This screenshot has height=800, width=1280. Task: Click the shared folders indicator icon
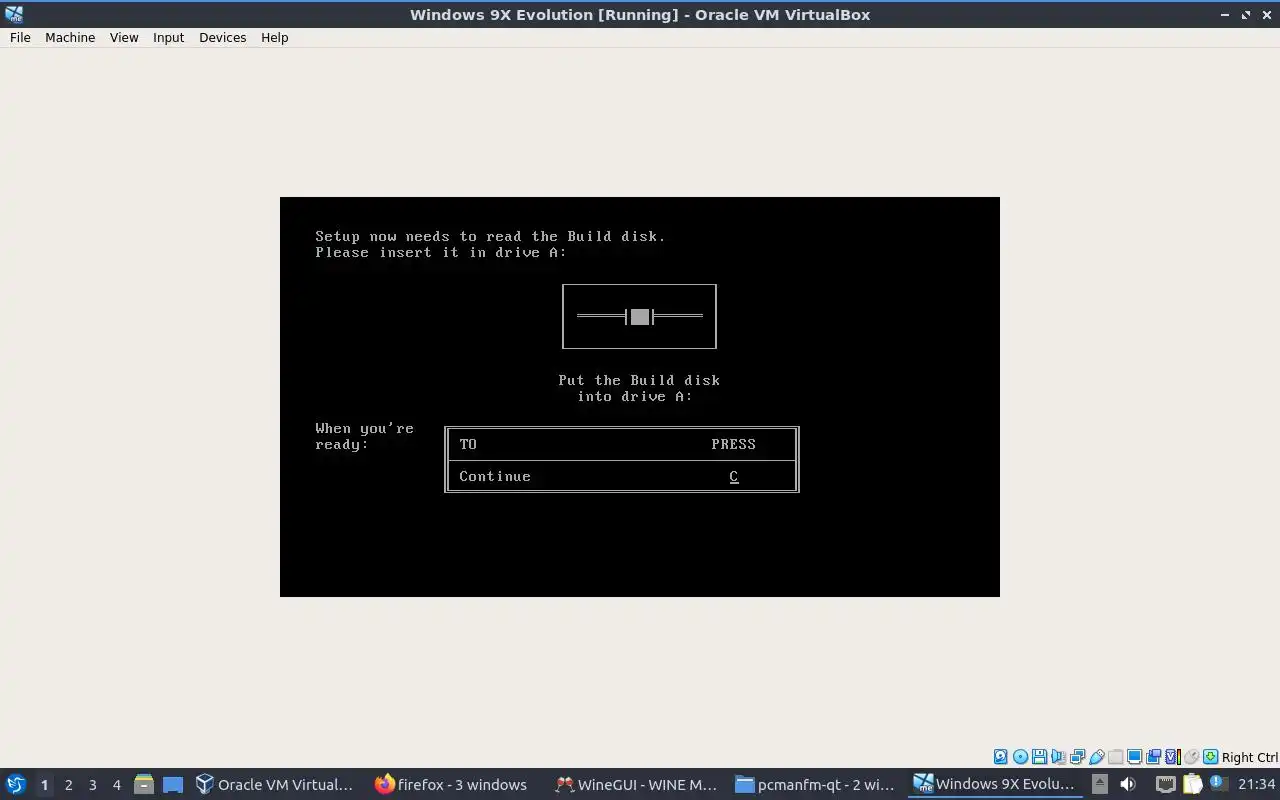click(x=1115, y=757)
